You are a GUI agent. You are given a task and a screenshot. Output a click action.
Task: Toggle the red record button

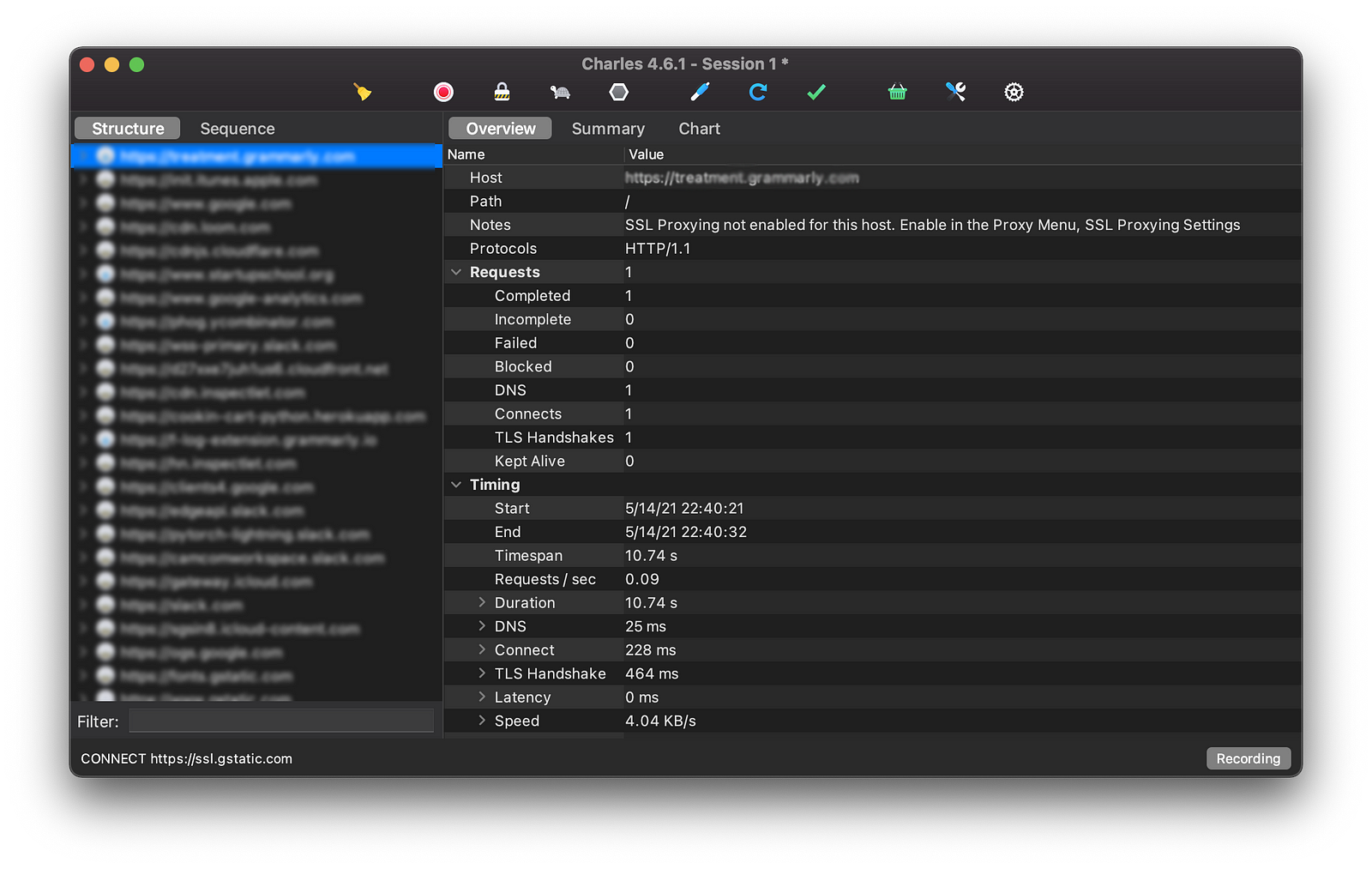click(443, 92)
